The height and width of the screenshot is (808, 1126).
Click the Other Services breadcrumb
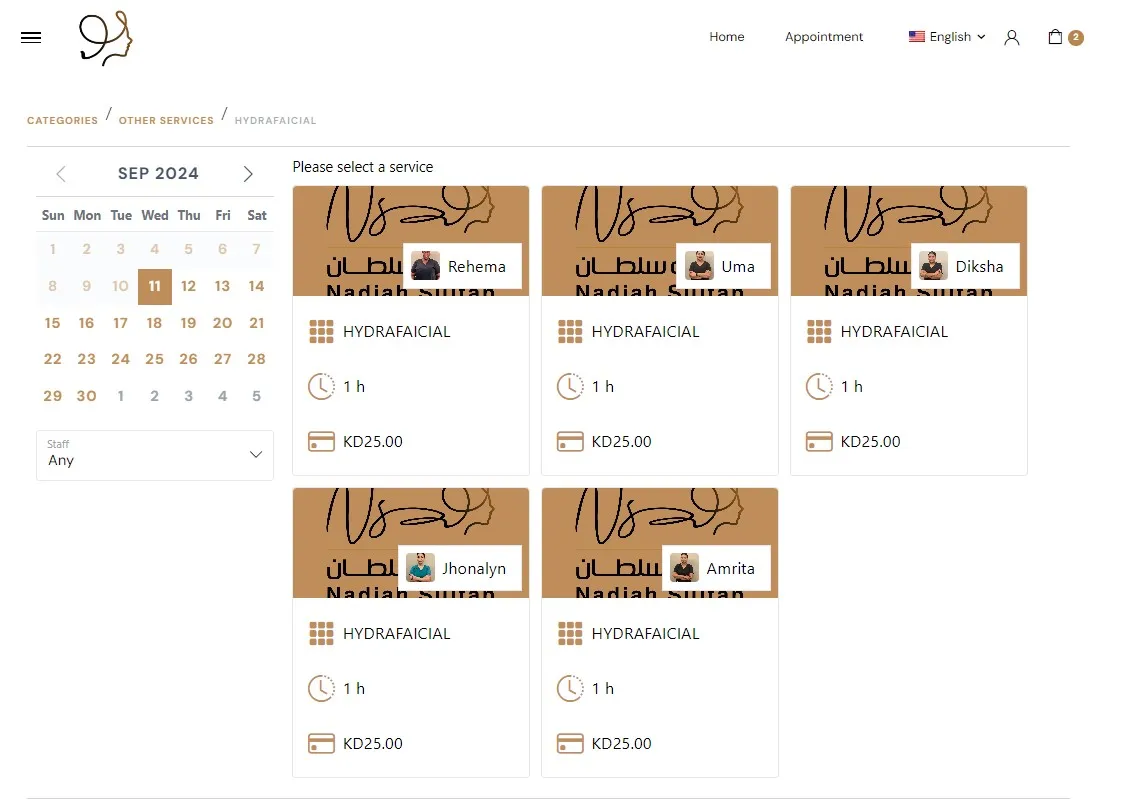(166, 121)
